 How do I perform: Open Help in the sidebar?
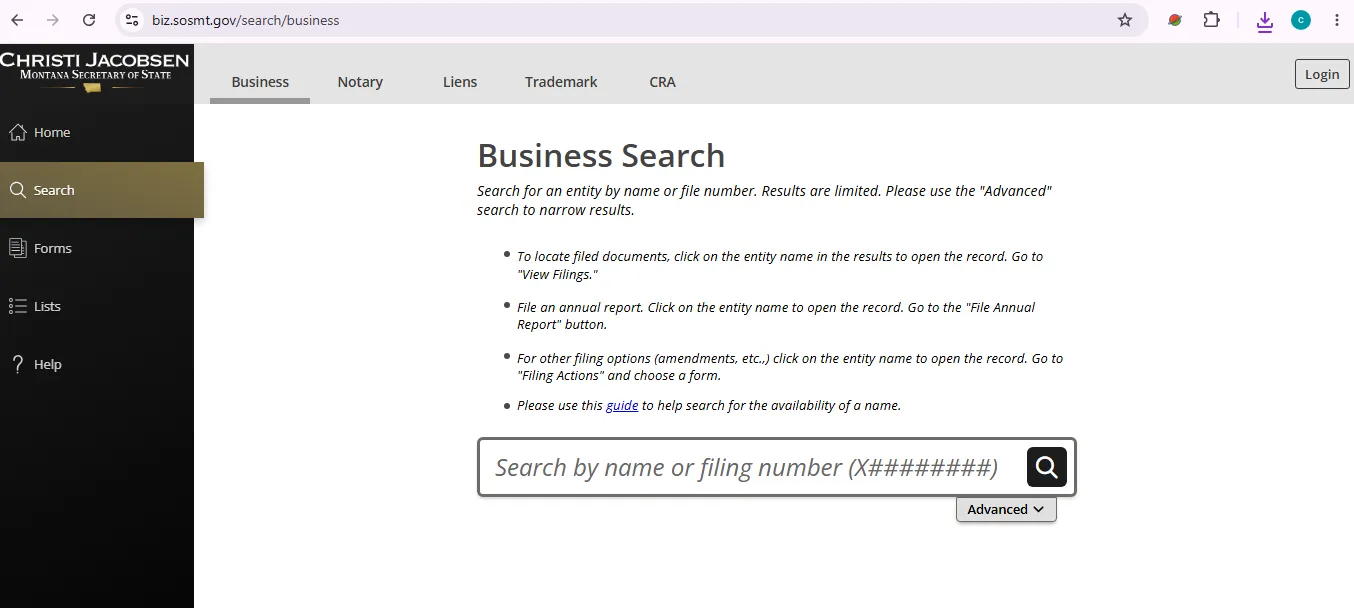point(97,364)
